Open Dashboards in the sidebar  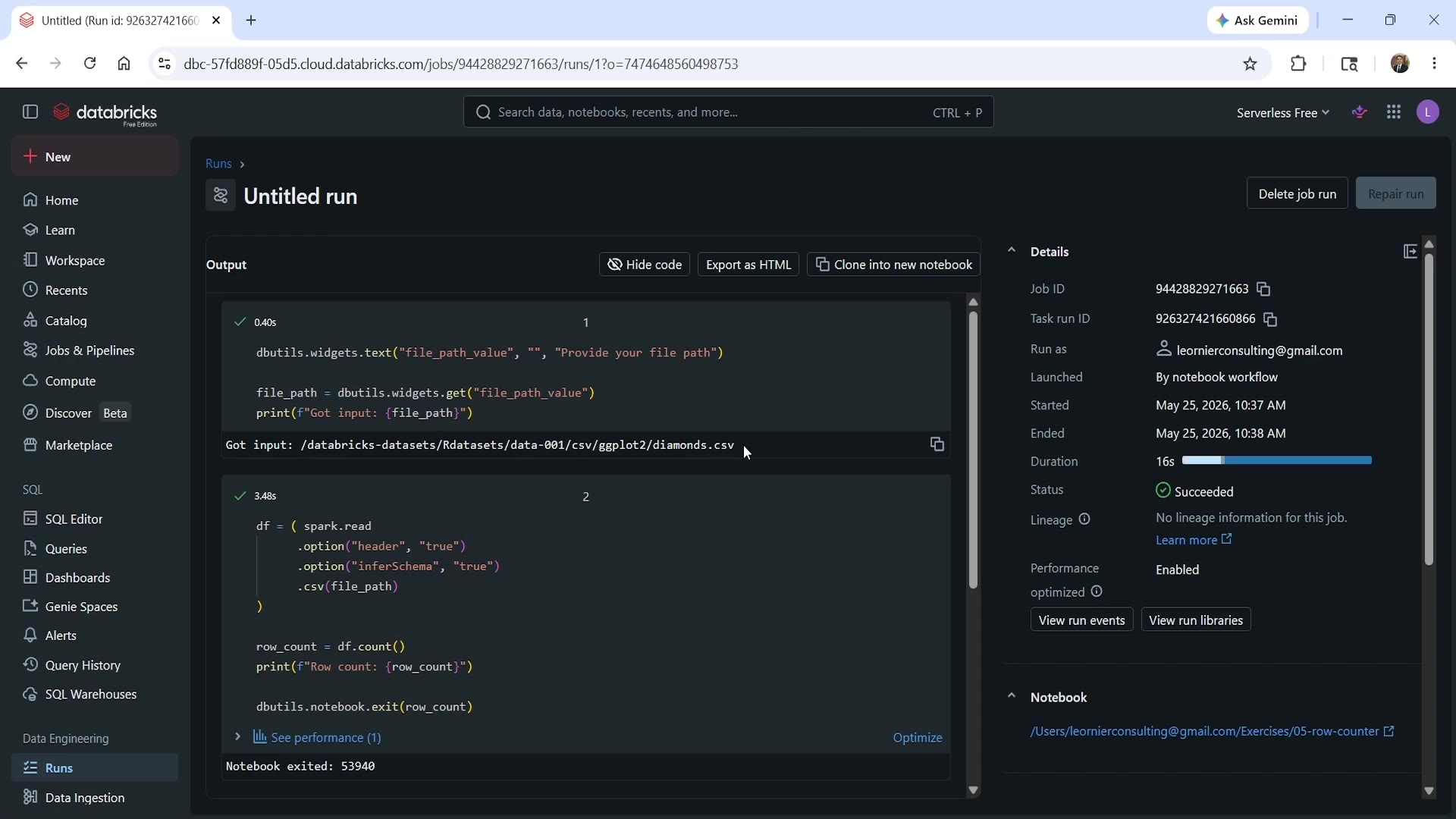coord(95,578)
